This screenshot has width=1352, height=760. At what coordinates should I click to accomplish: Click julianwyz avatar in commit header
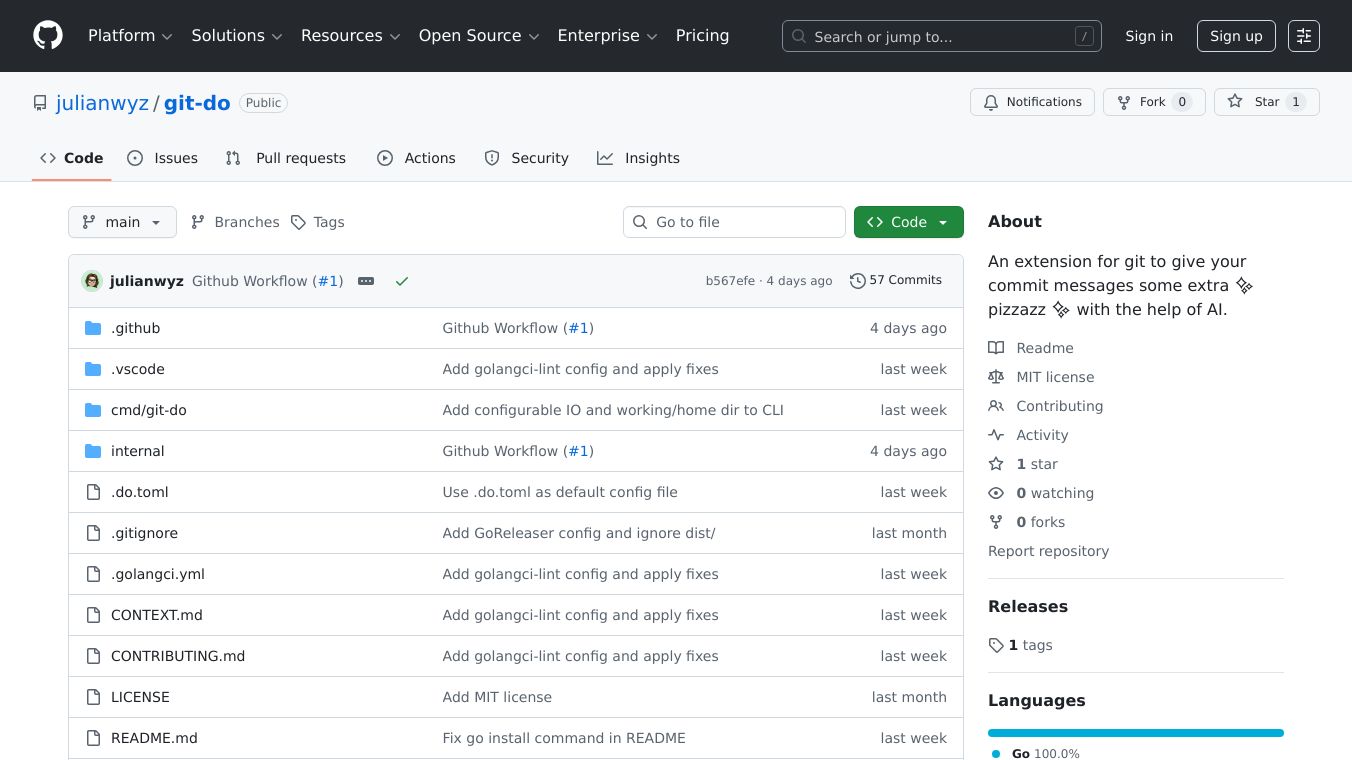coord(92,281)
